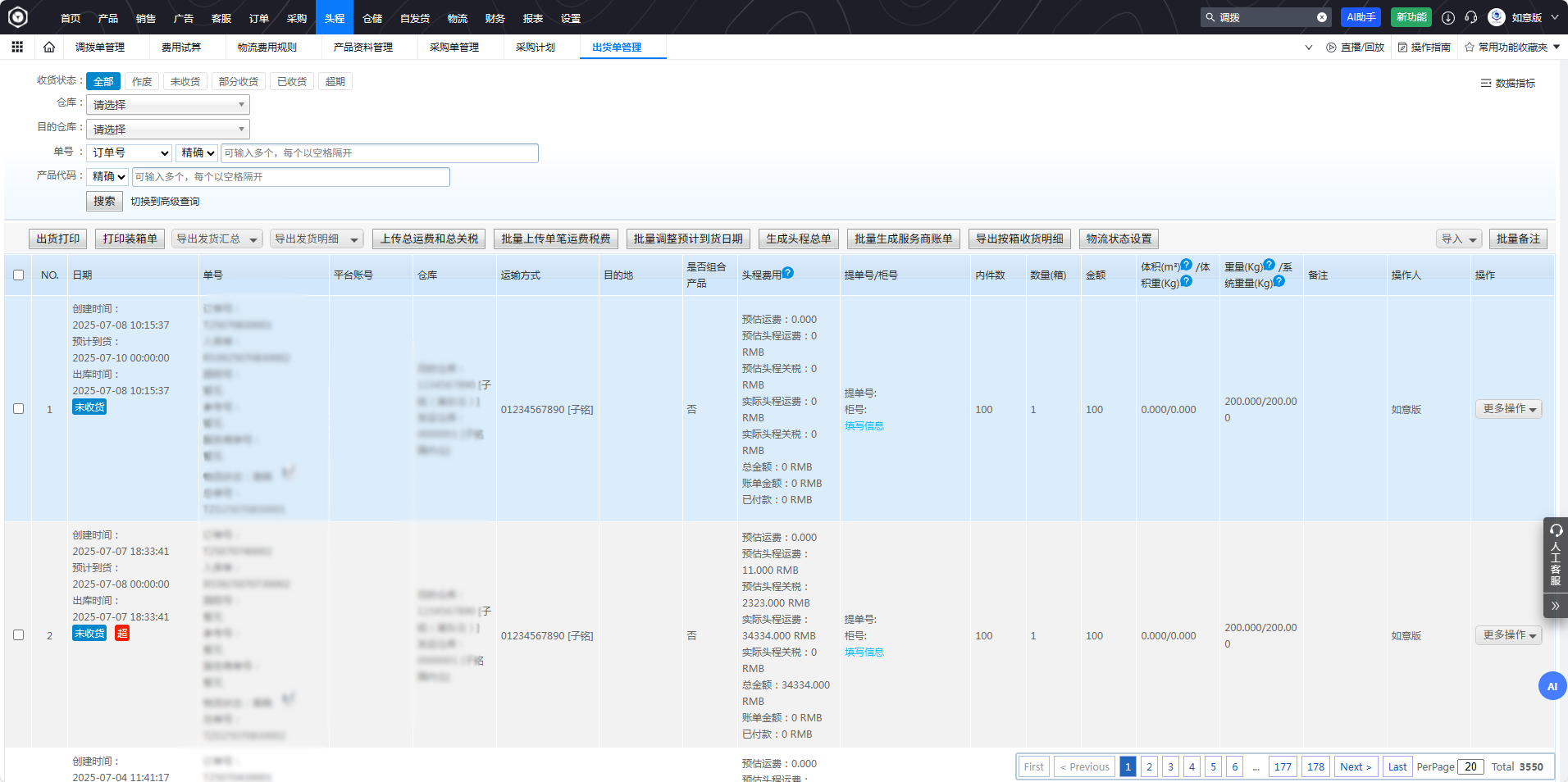Open 人工客服 from the right sidebar

1555,557
